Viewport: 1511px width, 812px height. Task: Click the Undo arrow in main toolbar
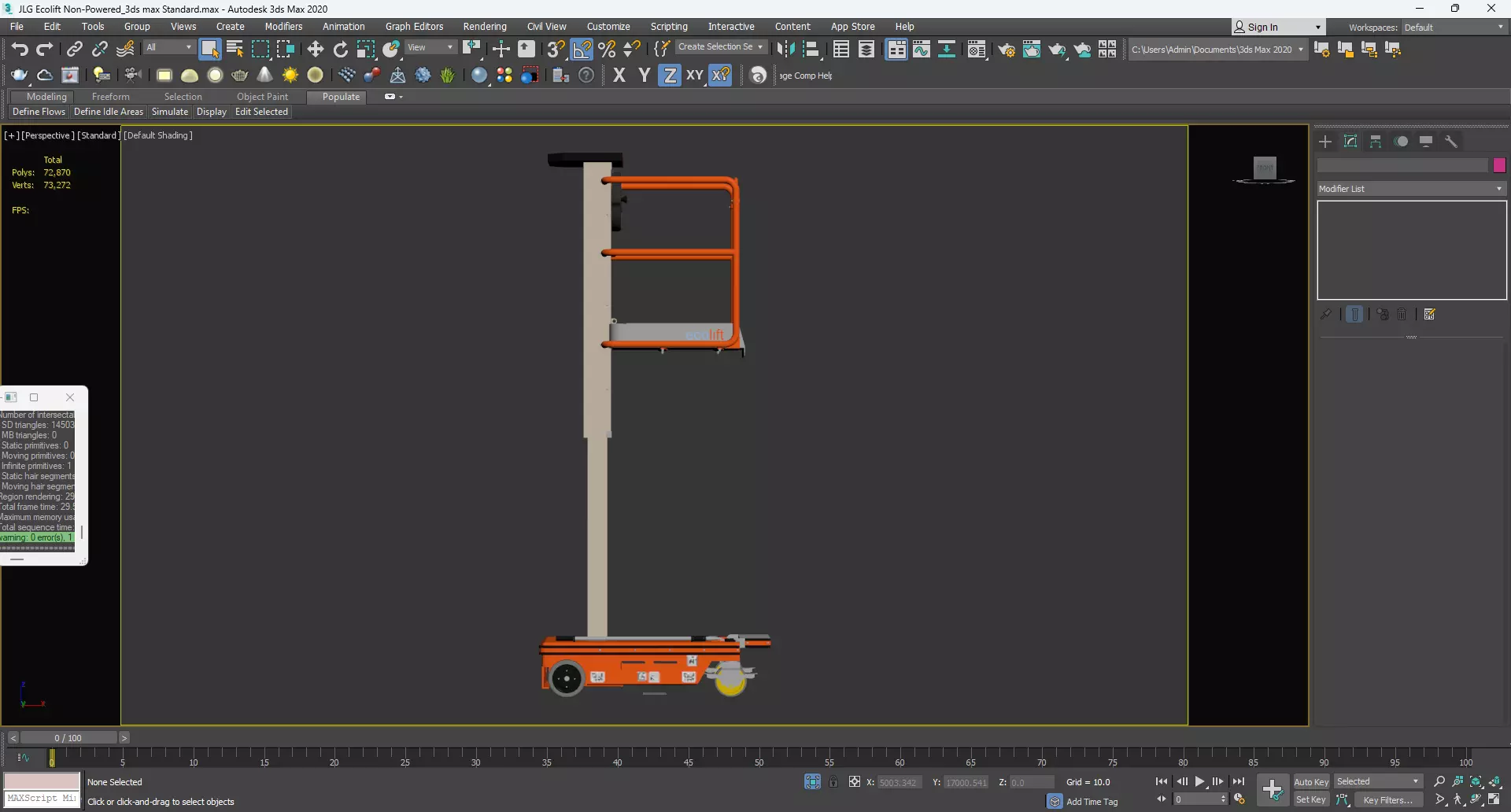(x=20, y=49)
